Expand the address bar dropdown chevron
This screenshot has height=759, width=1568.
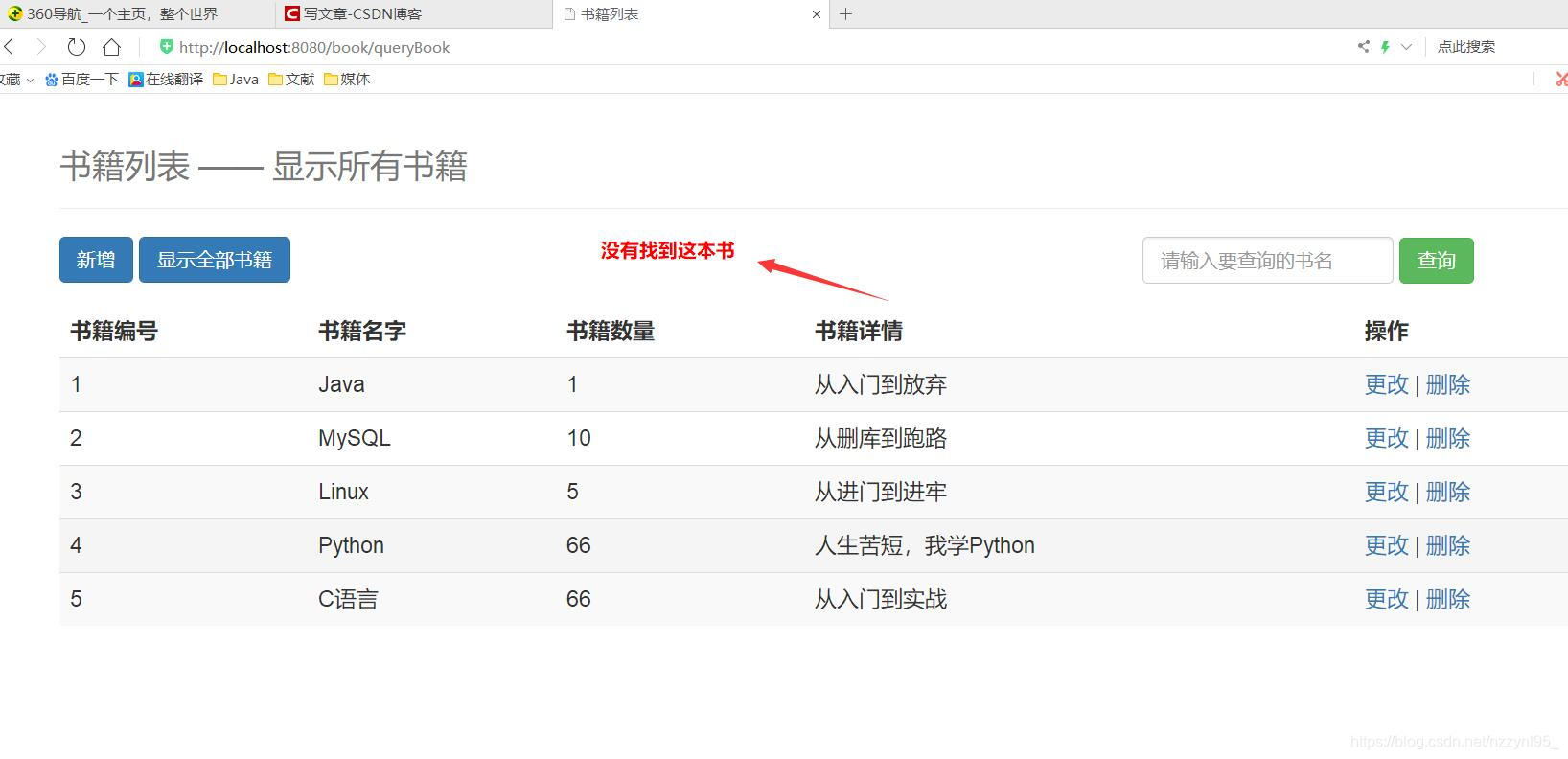pyautogui.click(x=1406, y=47)
